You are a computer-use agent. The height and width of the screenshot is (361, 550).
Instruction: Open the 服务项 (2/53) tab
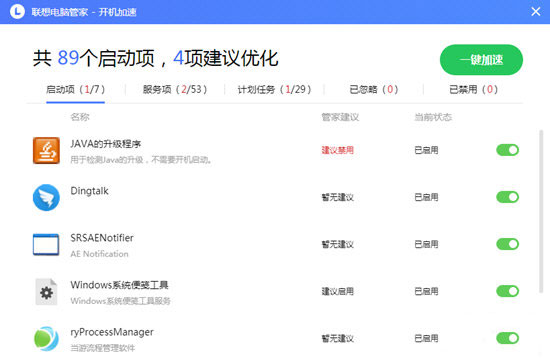point(175,89)
